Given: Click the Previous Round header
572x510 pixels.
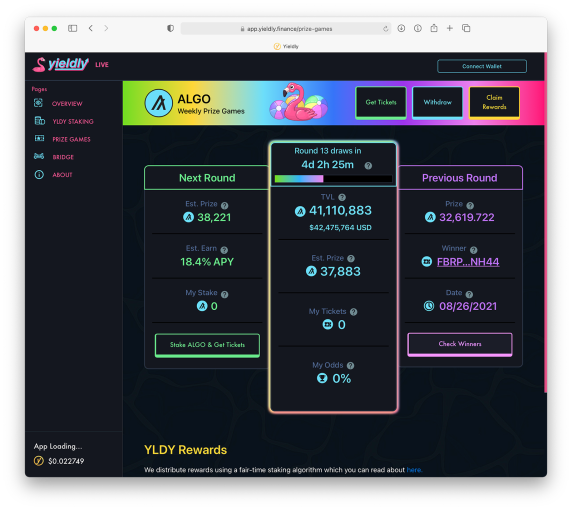Looking at the screenshot, I should [460, 178].
